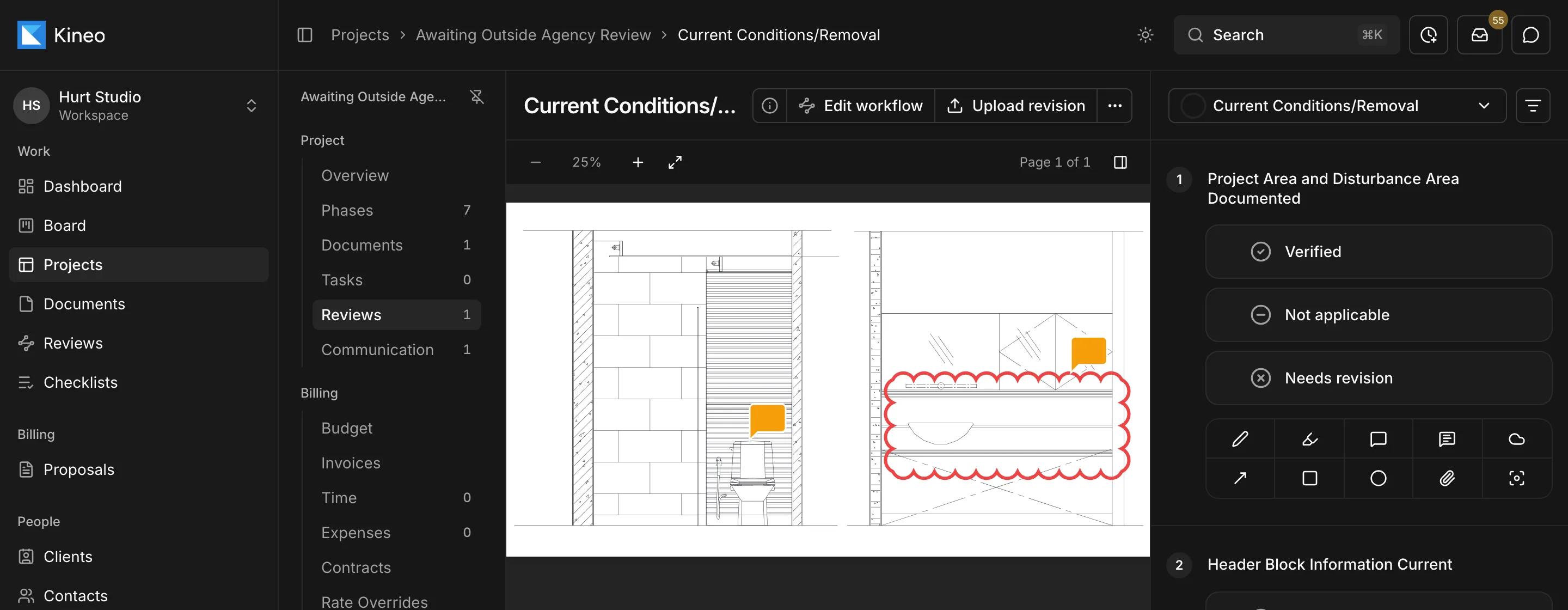
Task: Expand the Hurt Studio workspace switcher
Action: click(x=139, y=105)
